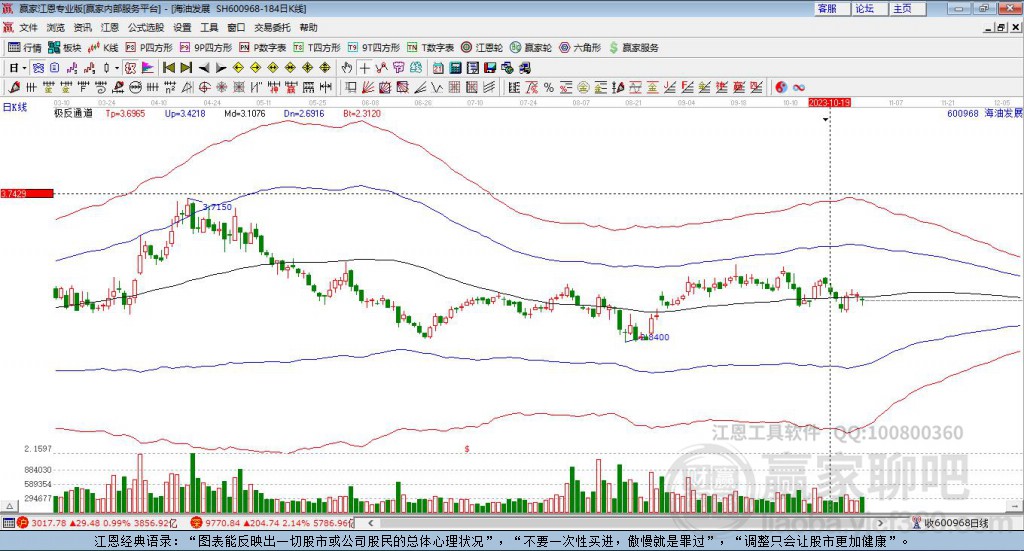Open the P数字表 tool
Image resolution: width=1024 pixels, height=551 pixels.
263,47
